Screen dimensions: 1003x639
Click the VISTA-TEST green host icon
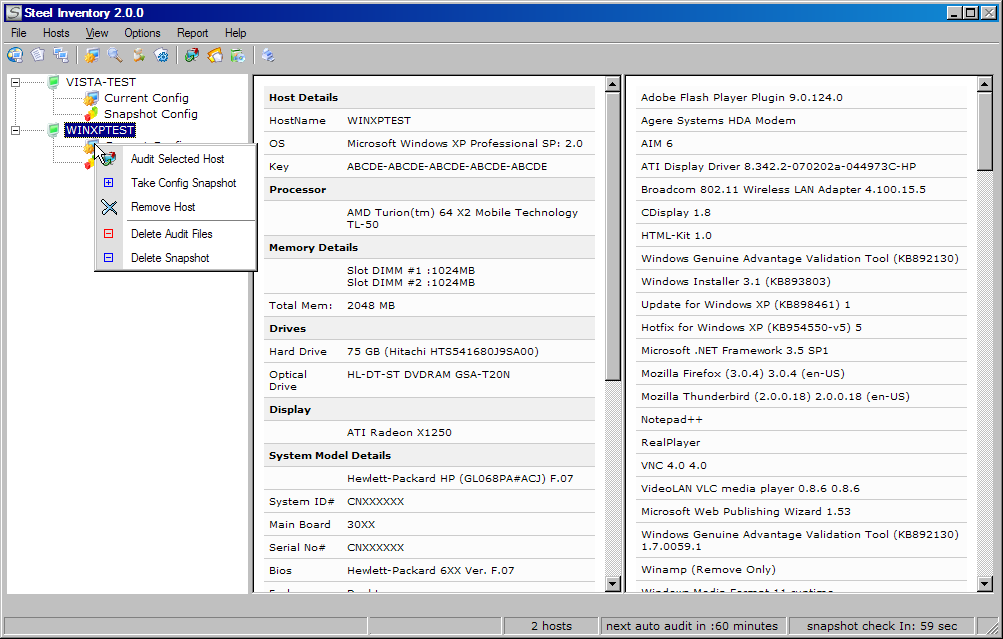pos(54,82)
